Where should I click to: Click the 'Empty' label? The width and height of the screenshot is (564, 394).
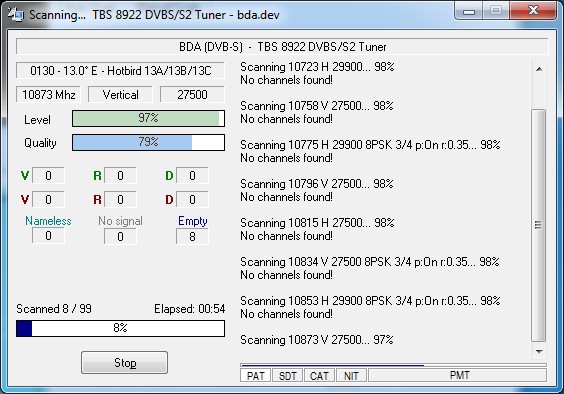pos(193,221)
